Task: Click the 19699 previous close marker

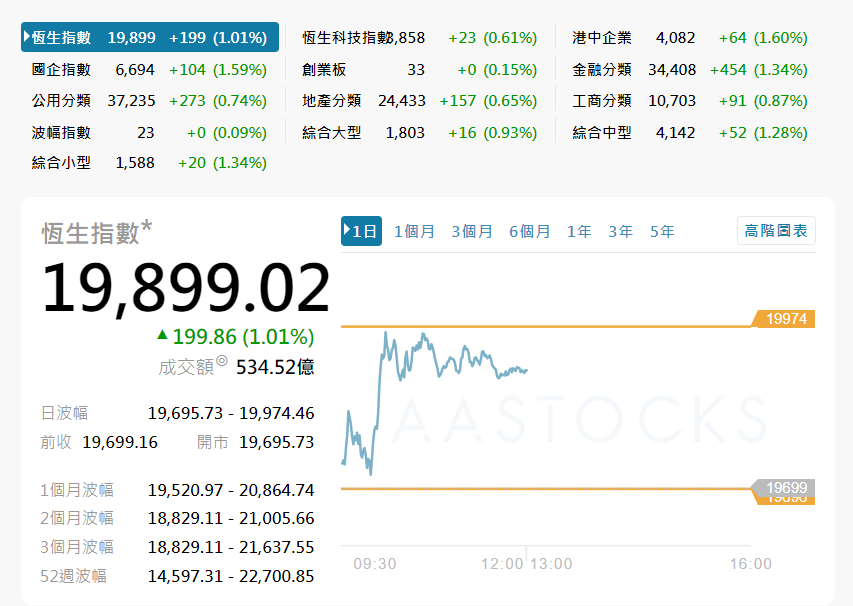Action: (784, 488)
